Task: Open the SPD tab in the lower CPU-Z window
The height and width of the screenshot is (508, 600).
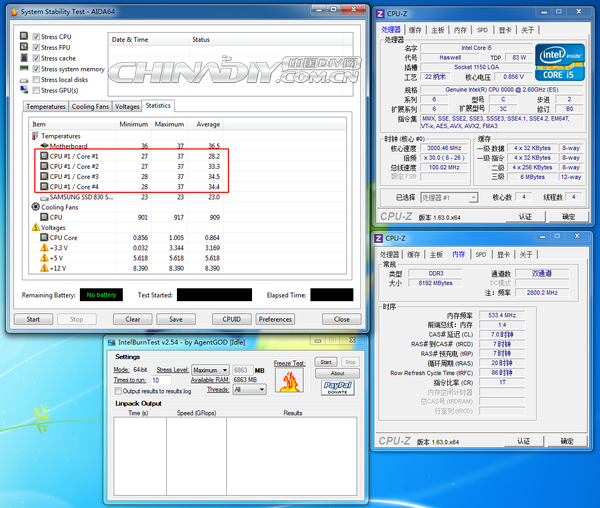Action: coord(481,254)
